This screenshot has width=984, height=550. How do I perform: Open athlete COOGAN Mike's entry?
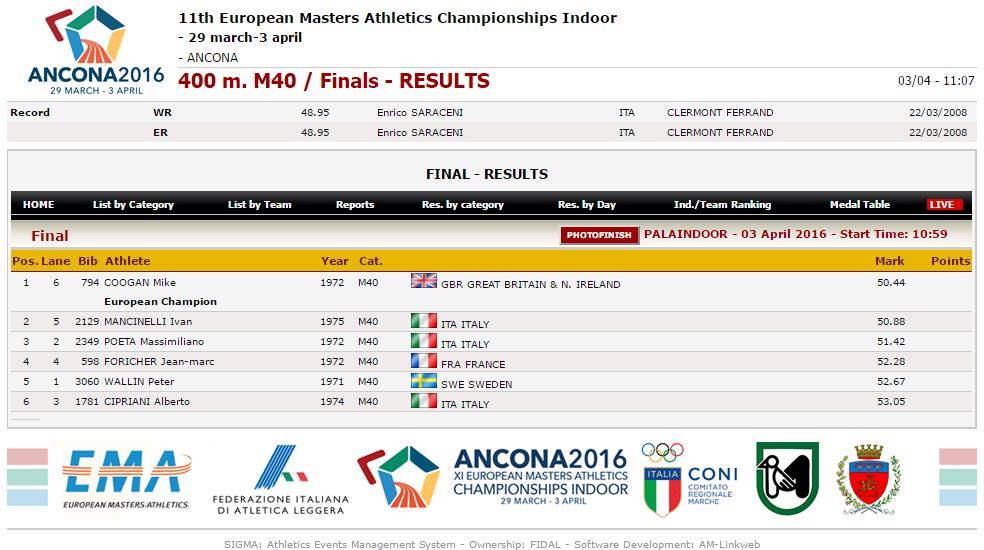[x=140, y=283]
